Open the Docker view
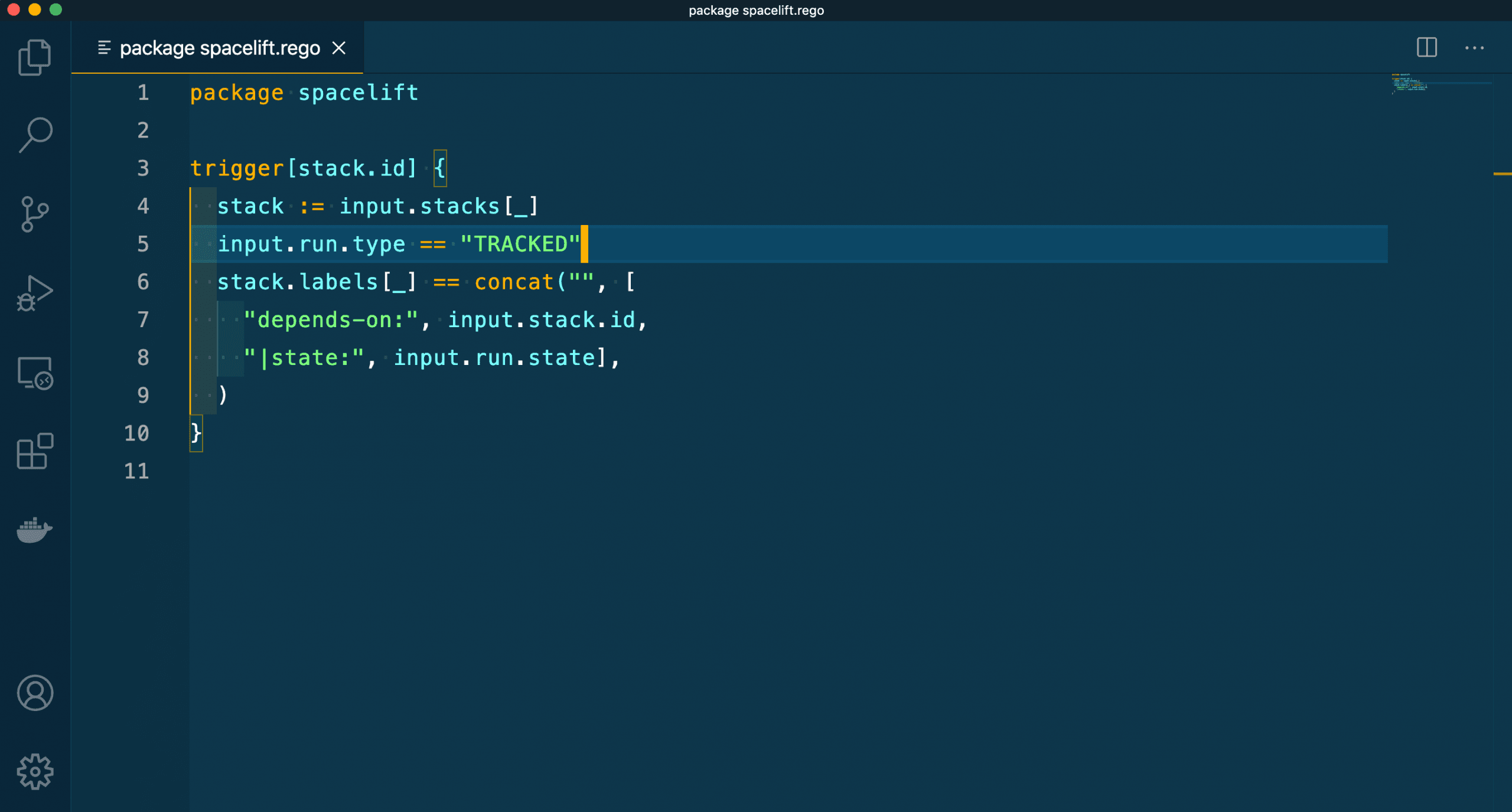Image resolution: width=1512 pixels, height=812 pixels. pos(35,530)
